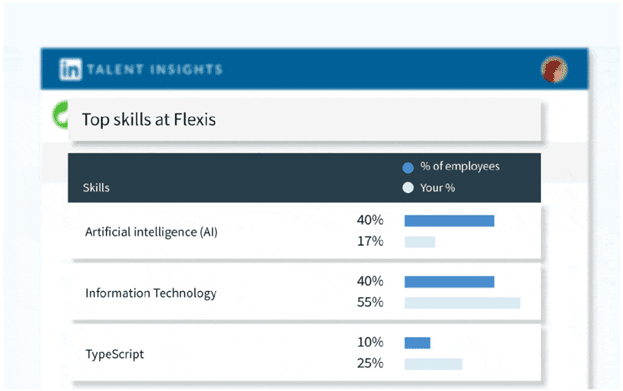Click the 40% employees bar for Information Technology
The width and height of the screenshot is (623, 391).
tap(449, 282)
